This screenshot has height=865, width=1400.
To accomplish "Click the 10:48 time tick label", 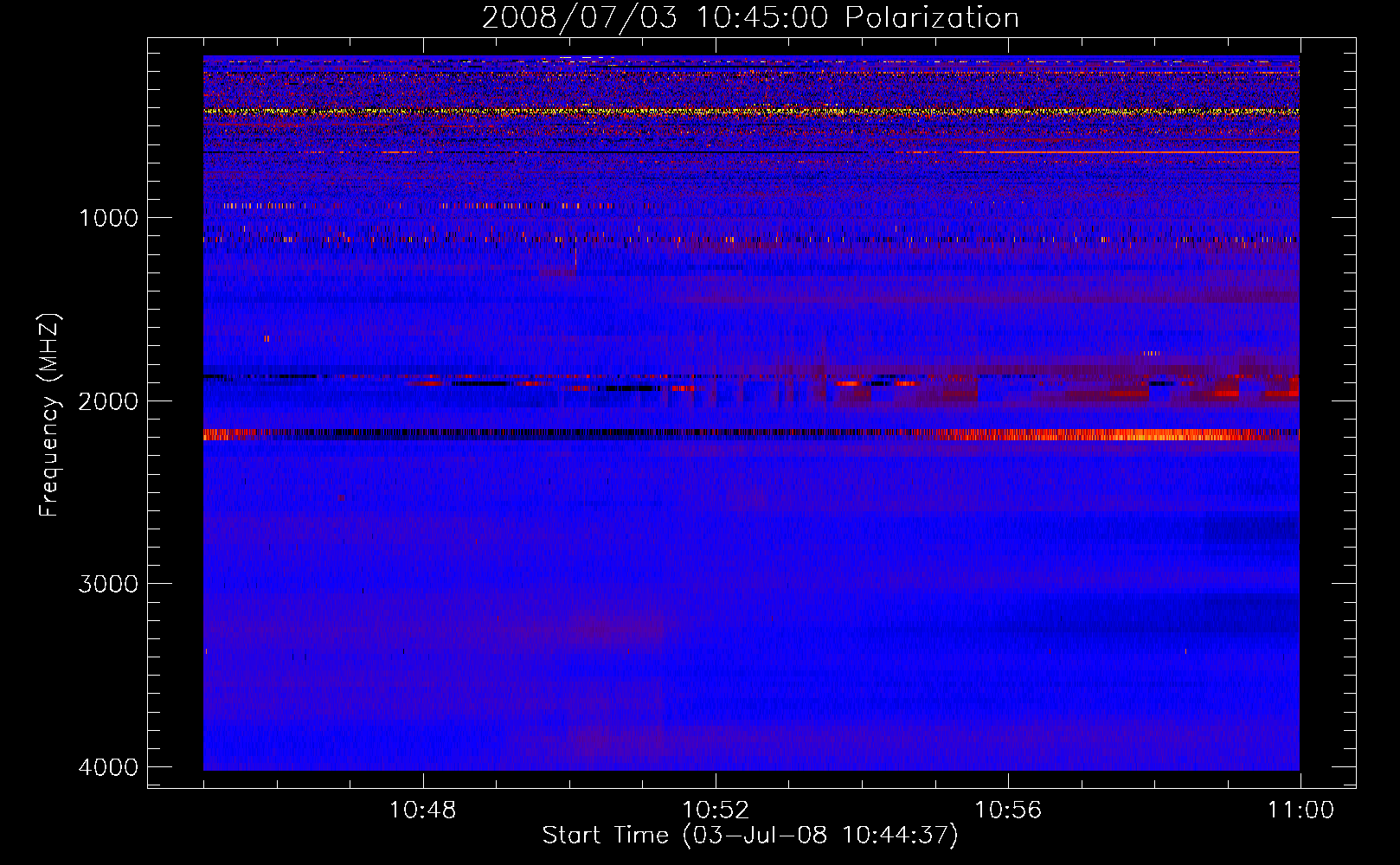I will [x=422, y=811].
